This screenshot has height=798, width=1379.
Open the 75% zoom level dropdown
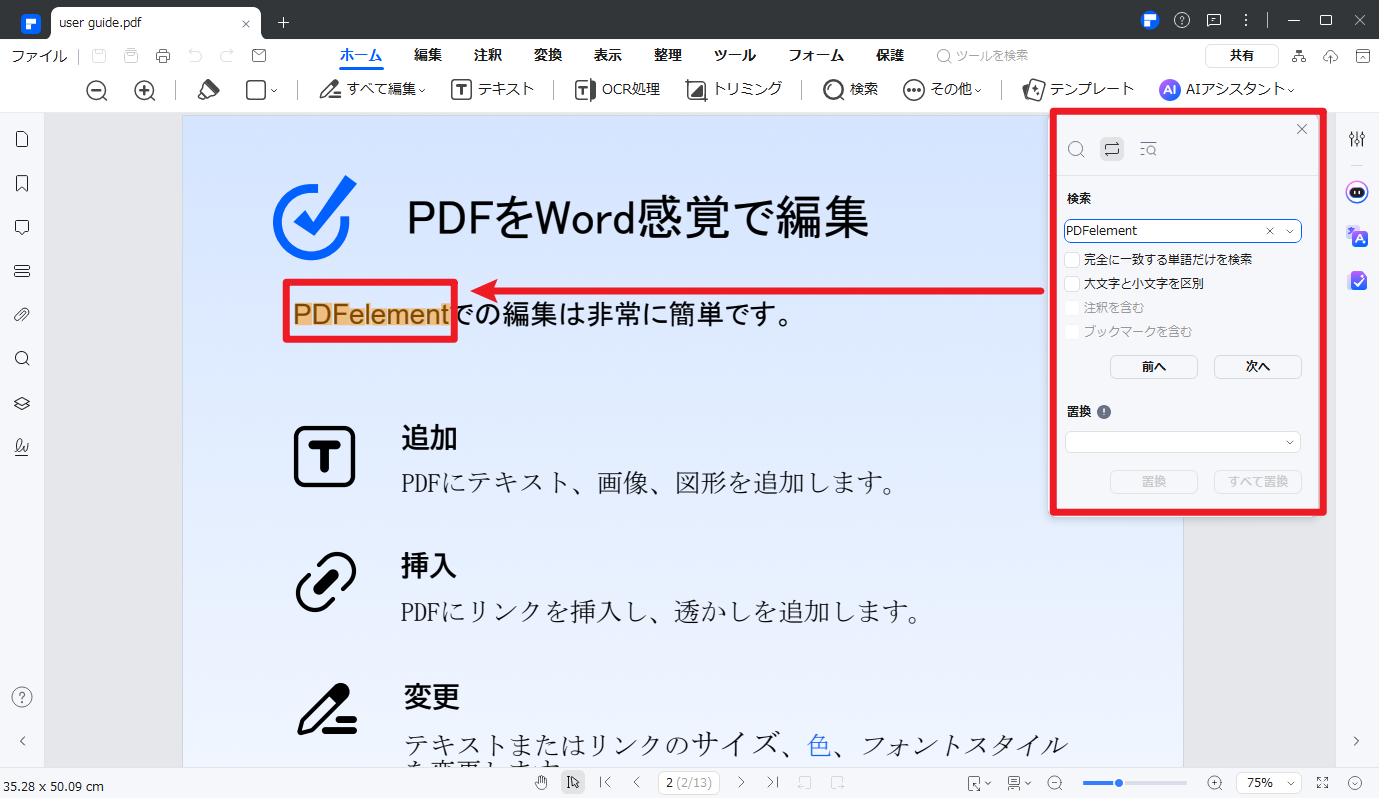1268,782
